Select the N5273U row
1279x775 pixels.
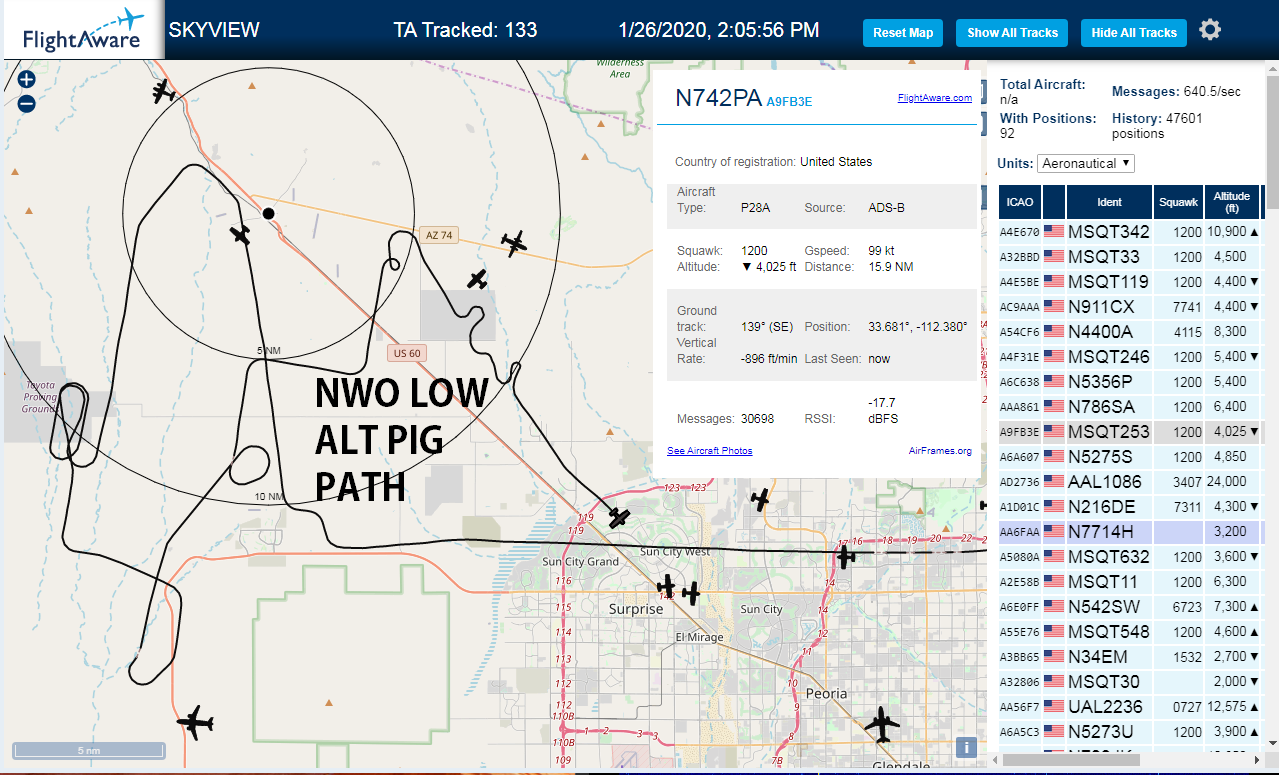click(1130, 732)
